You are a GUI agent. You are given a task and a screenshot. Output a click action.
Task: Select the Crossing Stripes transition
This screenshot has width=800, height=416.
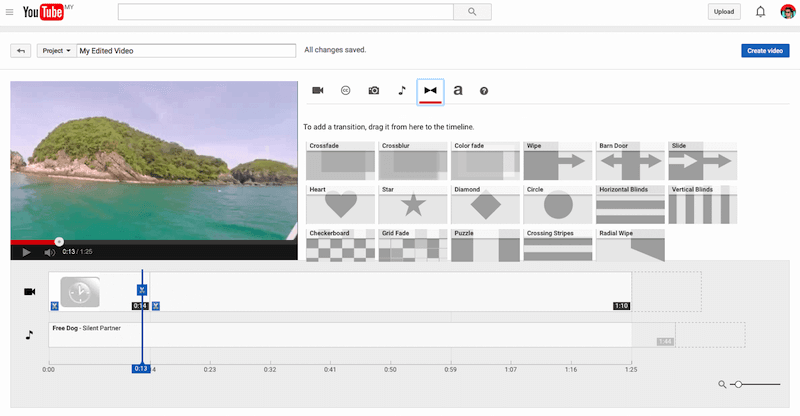[x=558, y=246]
